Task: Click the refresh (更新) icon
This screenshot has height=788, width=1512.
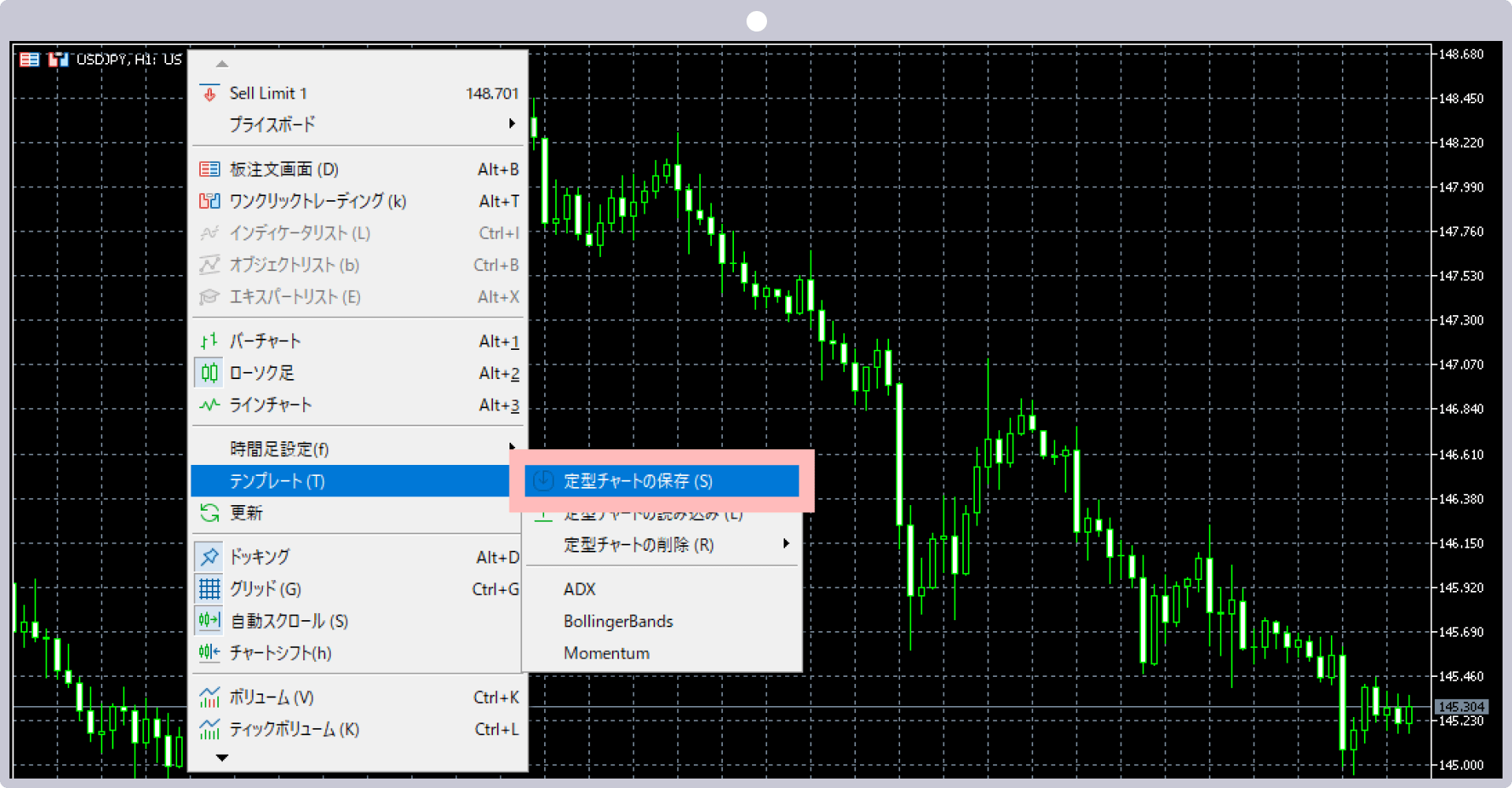Action: click(x=209, y=513)
